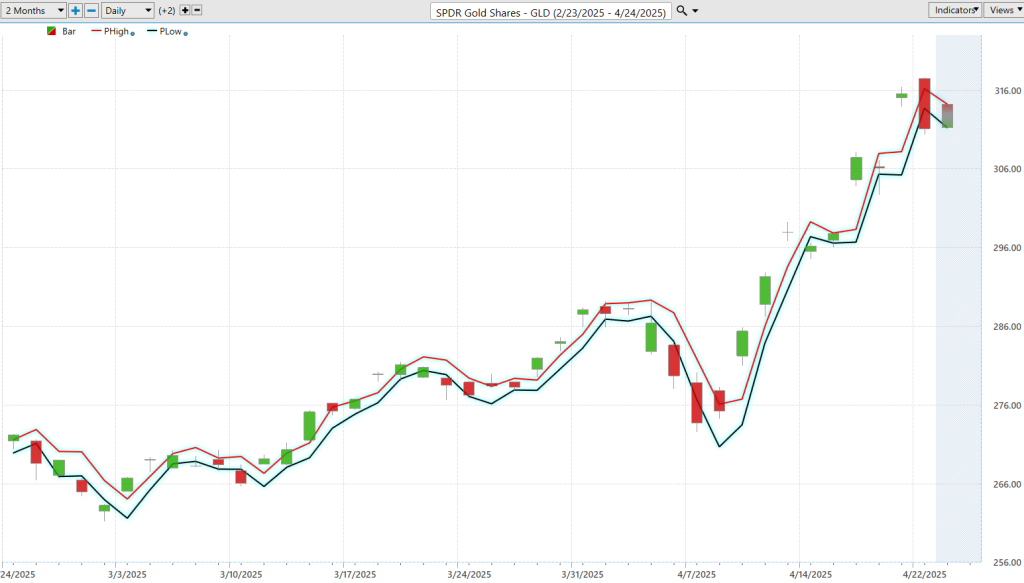Click the Bar legend label
This screenshot has width=1024, height=583.
click(69, 31)
